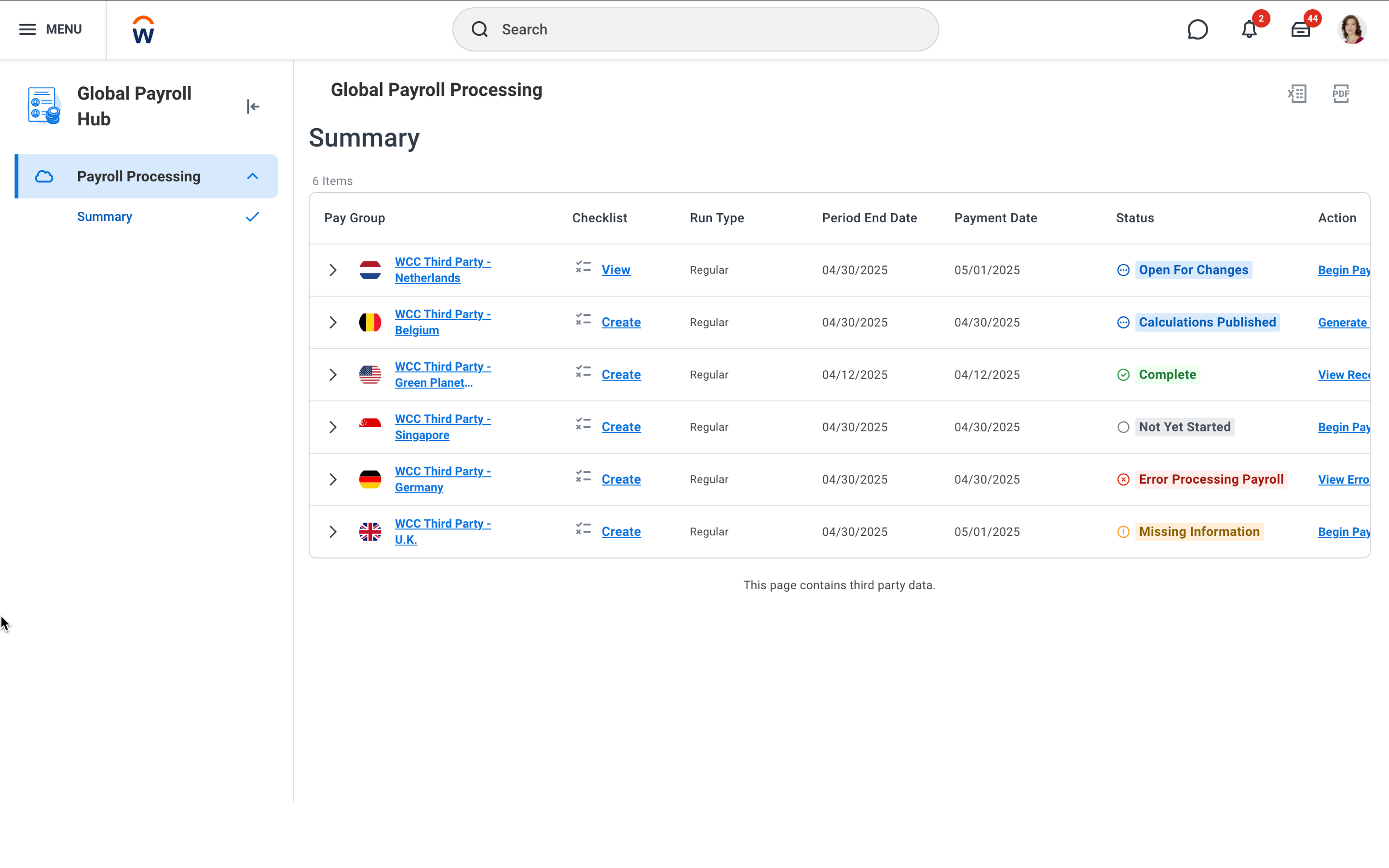Screen dimensions: 1389x868
Task: Click View checklist for Netherlands
Action: click(615, 269)
